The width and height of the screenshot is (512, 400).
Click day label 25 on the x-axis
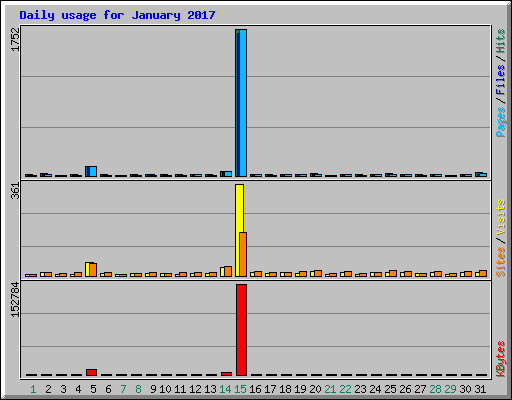click(390, 389)
